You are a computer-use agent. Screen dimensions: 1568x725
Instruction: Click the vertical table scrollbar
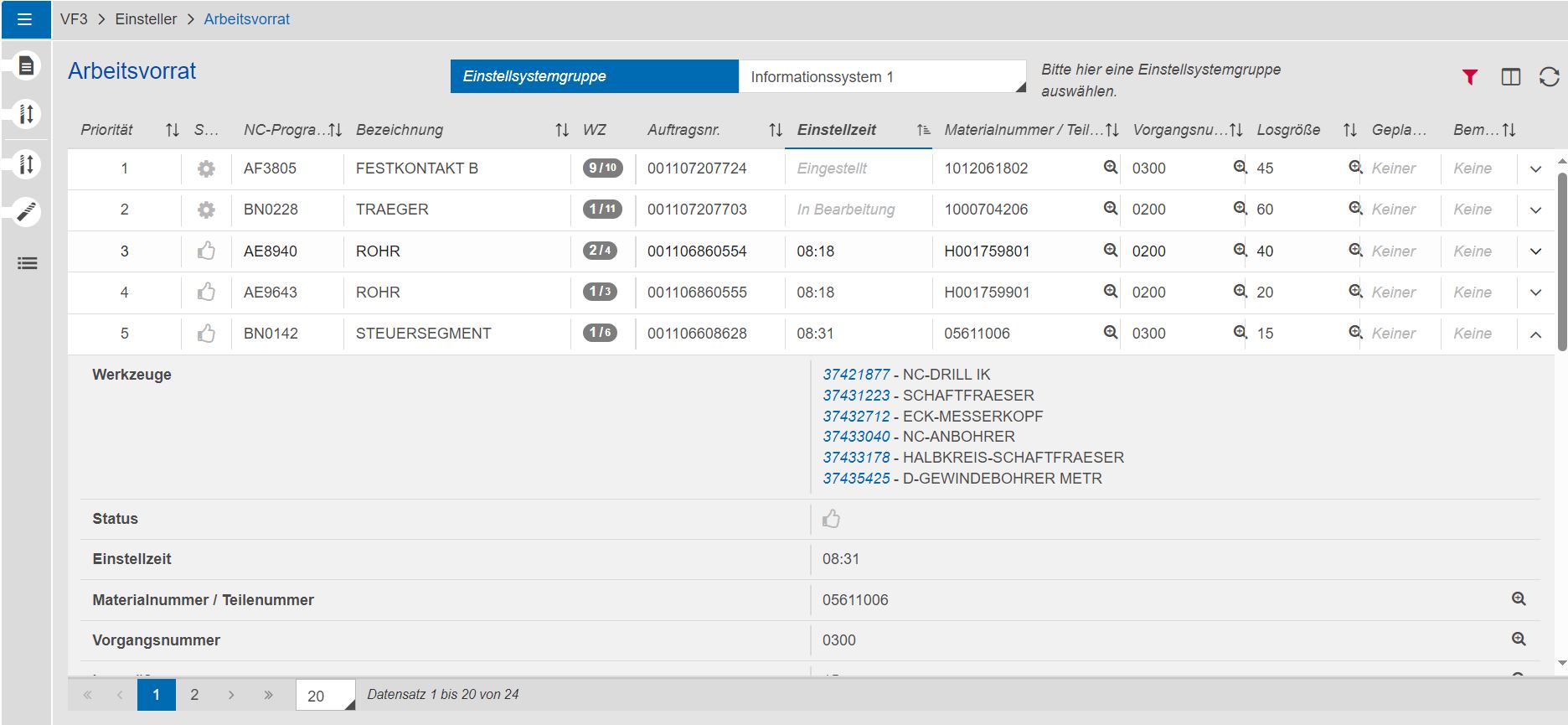pyautogui.click(x=1561, y=260)
